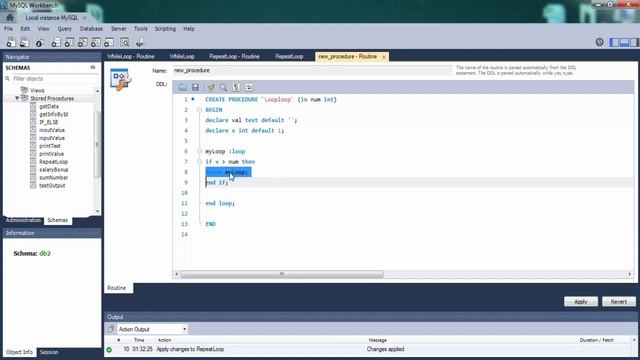
Task: Toggle the bottom output panel icon
Action: pos(624,42)
